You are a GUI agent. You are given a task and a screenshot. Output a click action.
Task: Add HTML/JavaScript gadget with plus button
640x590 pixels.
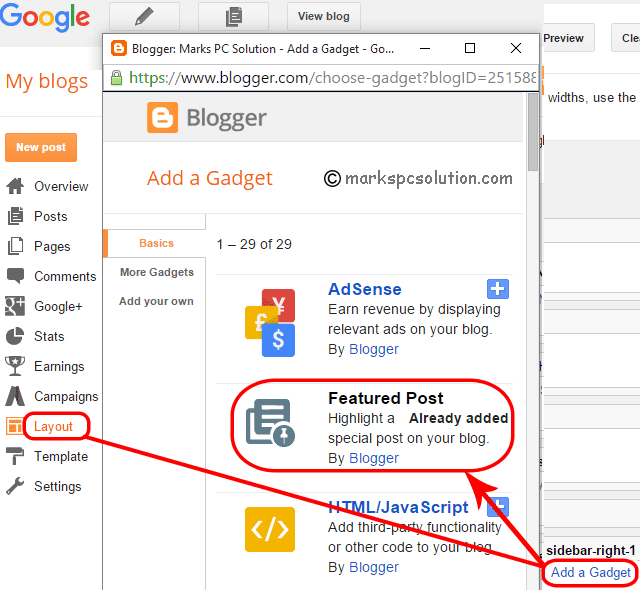499,507
